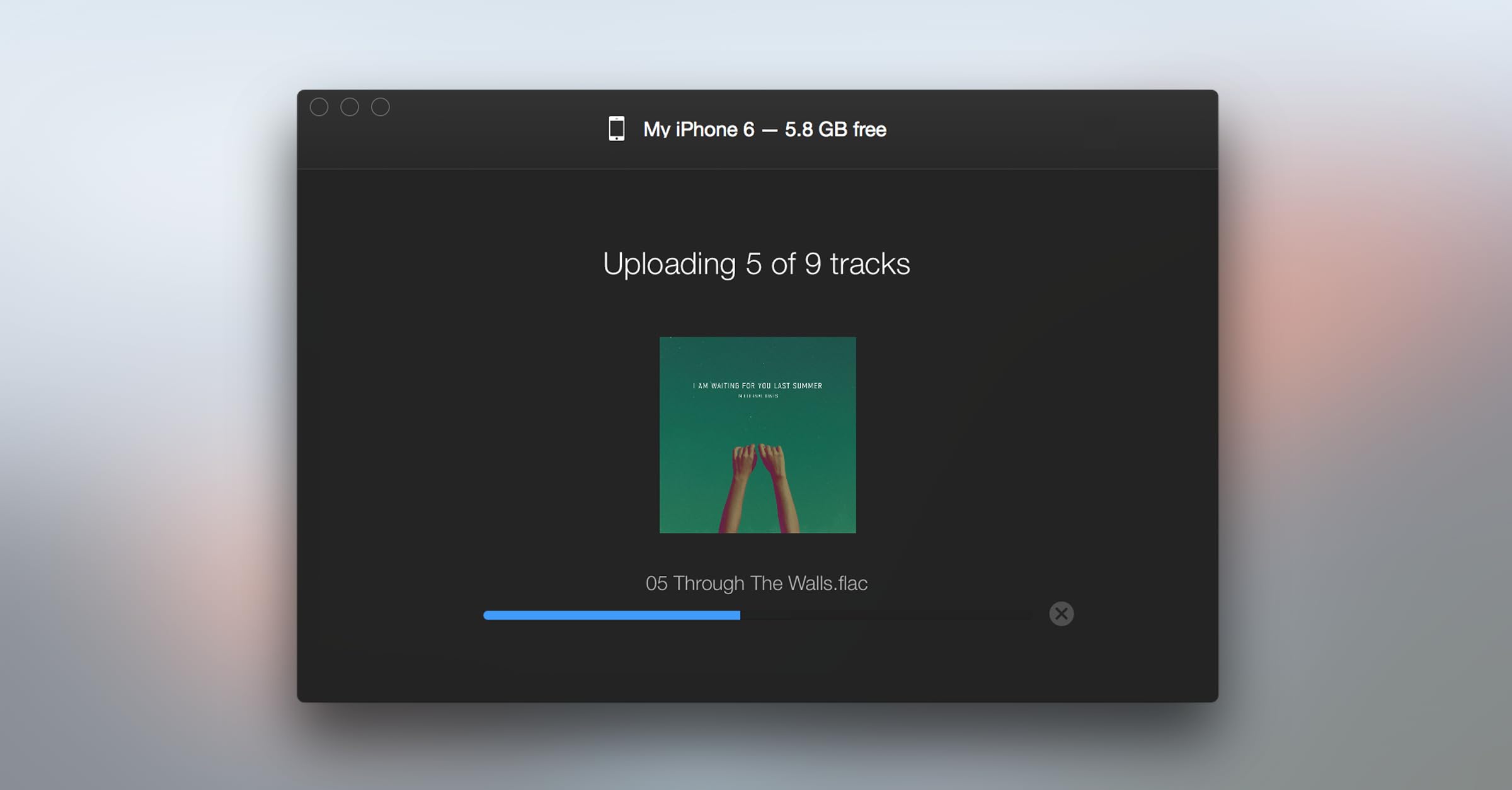
Task: Click the file name 05 Through The Walls.flac
Action: pyautogui.click(x=757, y=583)
